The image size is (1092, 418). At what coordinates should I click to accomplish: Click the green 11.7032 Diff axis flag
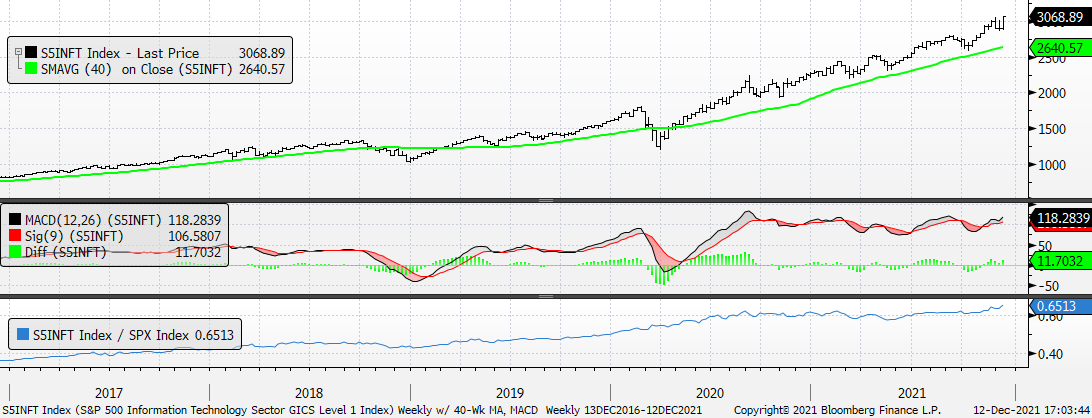pyautogui.click(x=1059, y=261)
